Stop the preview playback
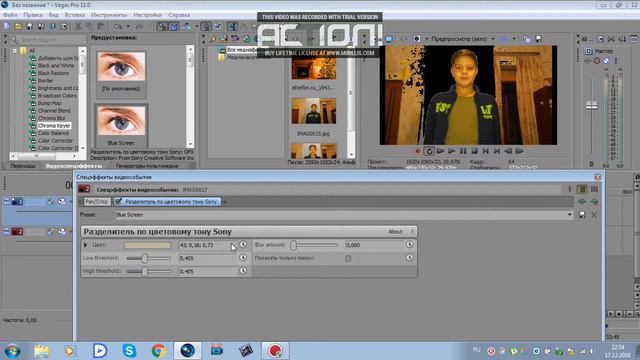Image resolution: width=640 pixels, height=360 pixels. point(474,151)
